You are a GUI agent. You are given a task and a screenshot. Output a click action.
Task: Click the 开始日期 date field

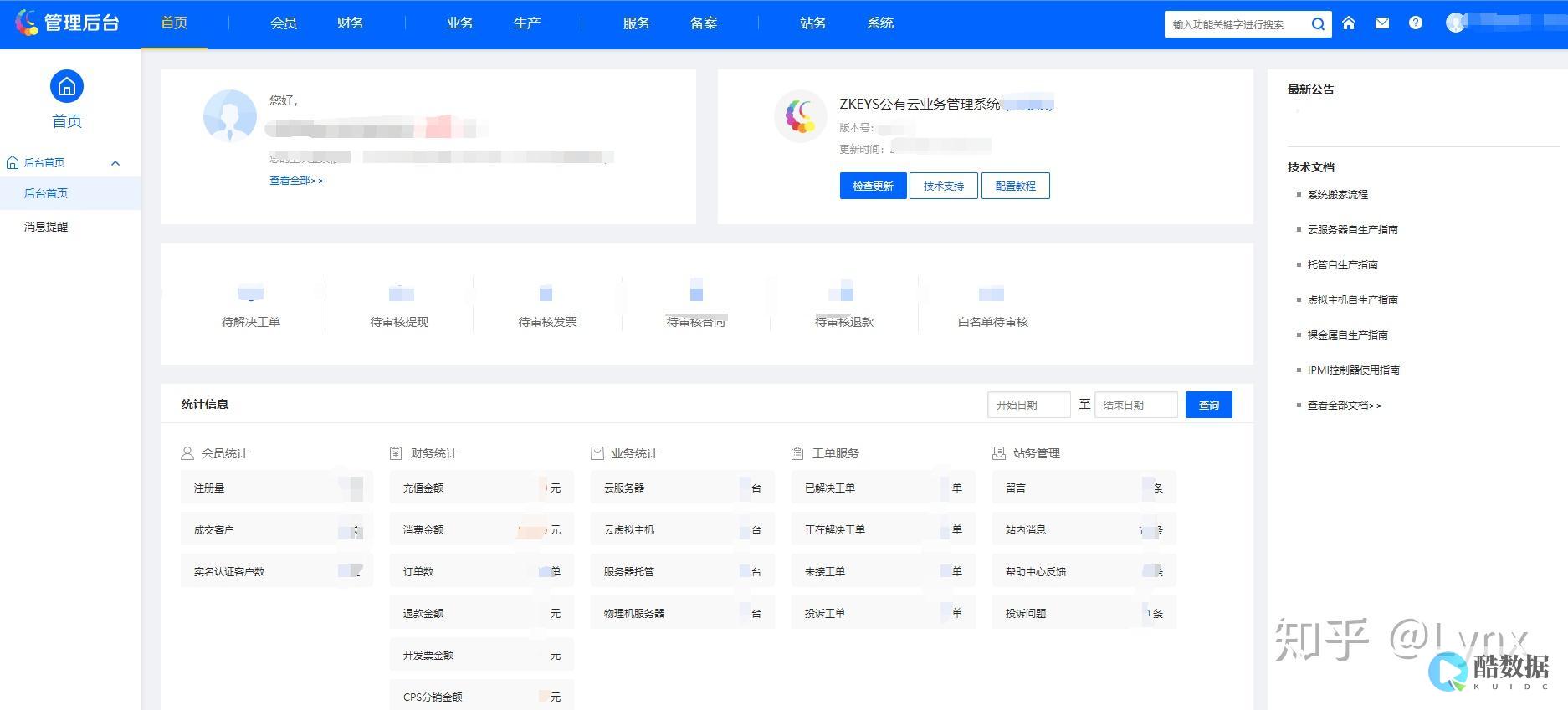click(1029, 405)
